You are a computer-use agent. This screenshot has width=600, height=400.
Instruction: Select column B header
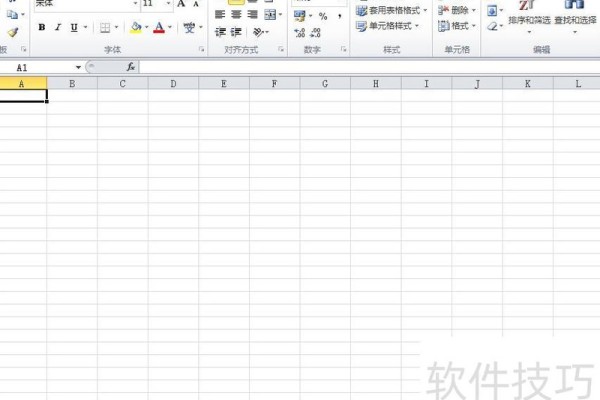click(x=72, y=83)
